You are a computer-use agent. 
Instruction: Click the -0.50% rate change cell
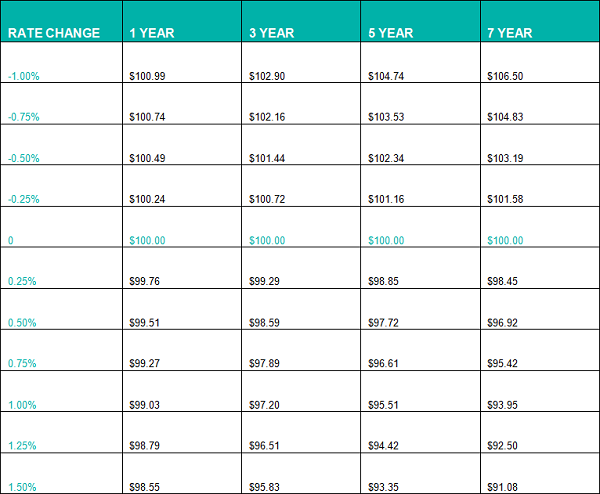(x=24, y=158)
